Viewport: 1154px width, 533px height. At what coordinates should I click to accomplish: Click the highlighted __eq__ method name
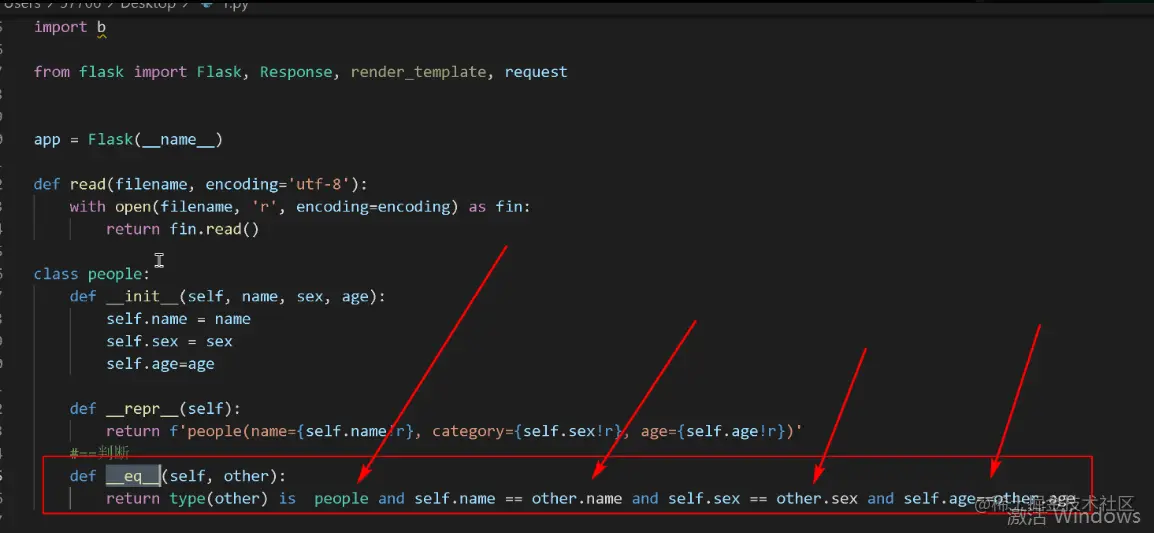tap(132, 477)
